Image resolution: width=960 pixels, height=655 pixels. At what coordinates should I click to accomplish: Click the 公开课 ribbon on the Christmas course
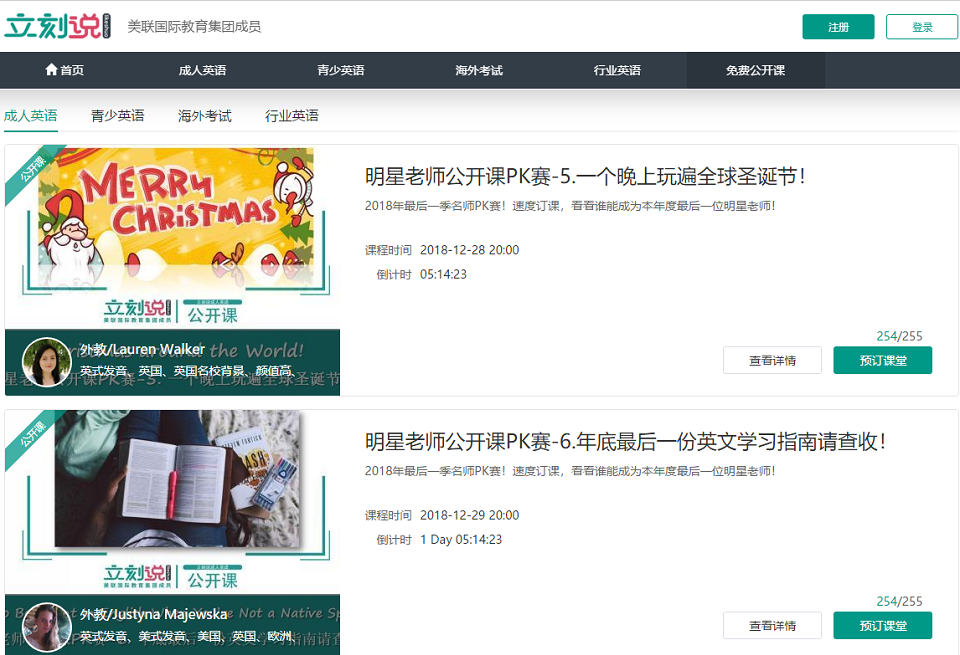click(x=32, y=170)
